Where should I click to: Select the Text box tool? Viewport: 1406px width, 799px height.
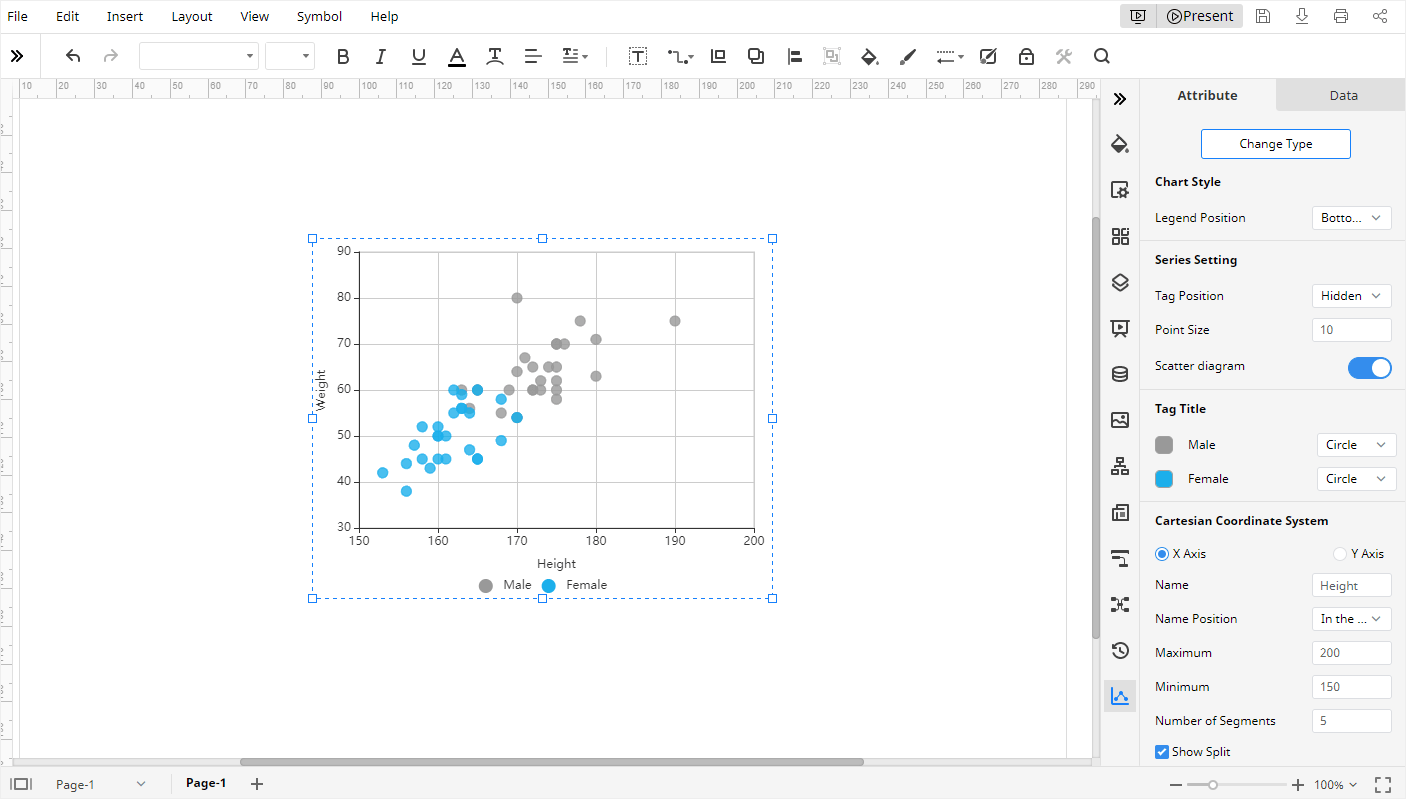(x=637, y=56)
